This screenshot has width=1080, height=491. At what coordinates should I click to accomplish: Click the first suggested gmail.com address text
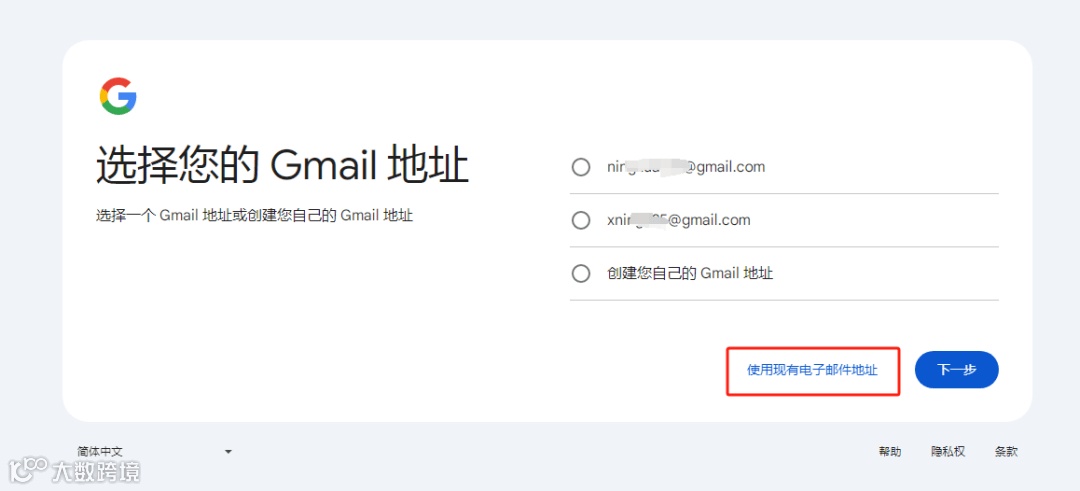coord(685,167)
